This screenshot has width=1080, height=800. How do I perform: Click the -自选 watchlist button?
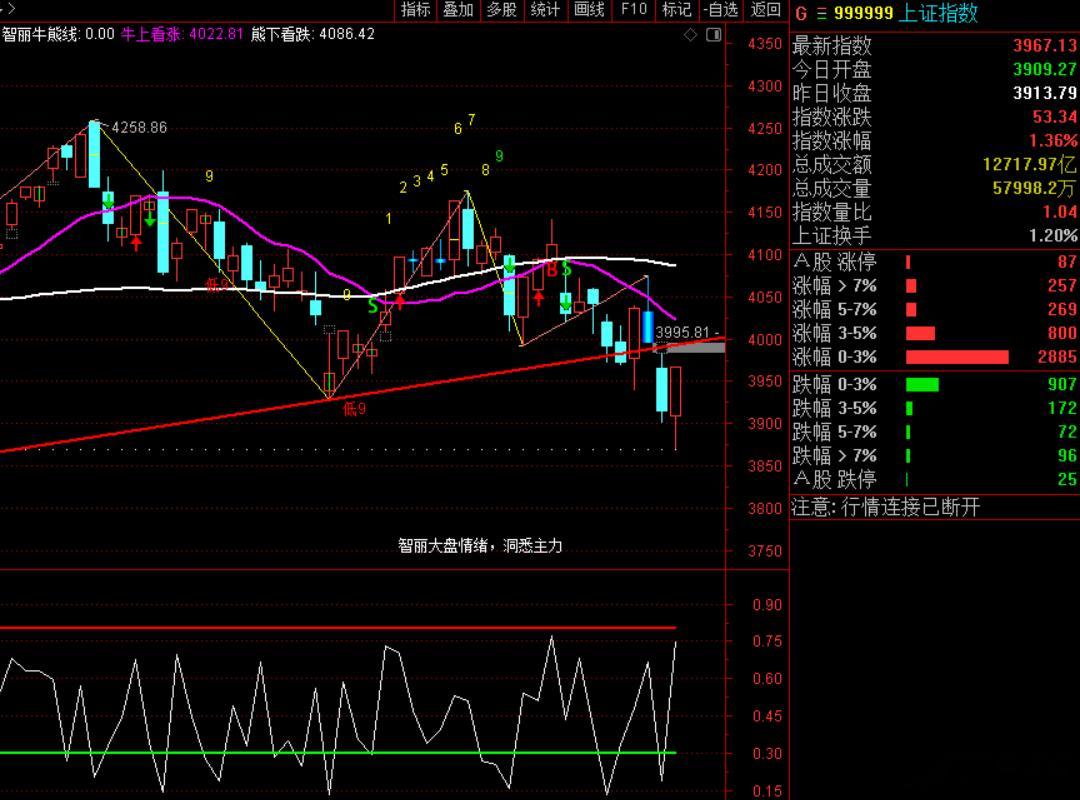pos(721,10)
